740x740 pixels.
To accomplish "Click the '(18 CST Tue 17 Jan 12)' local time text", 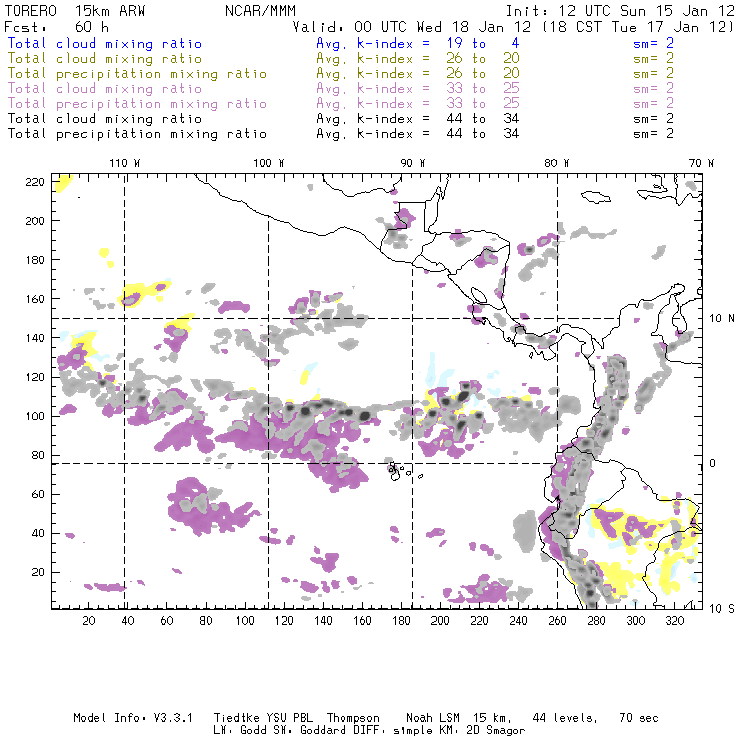I will coord(639,27).
